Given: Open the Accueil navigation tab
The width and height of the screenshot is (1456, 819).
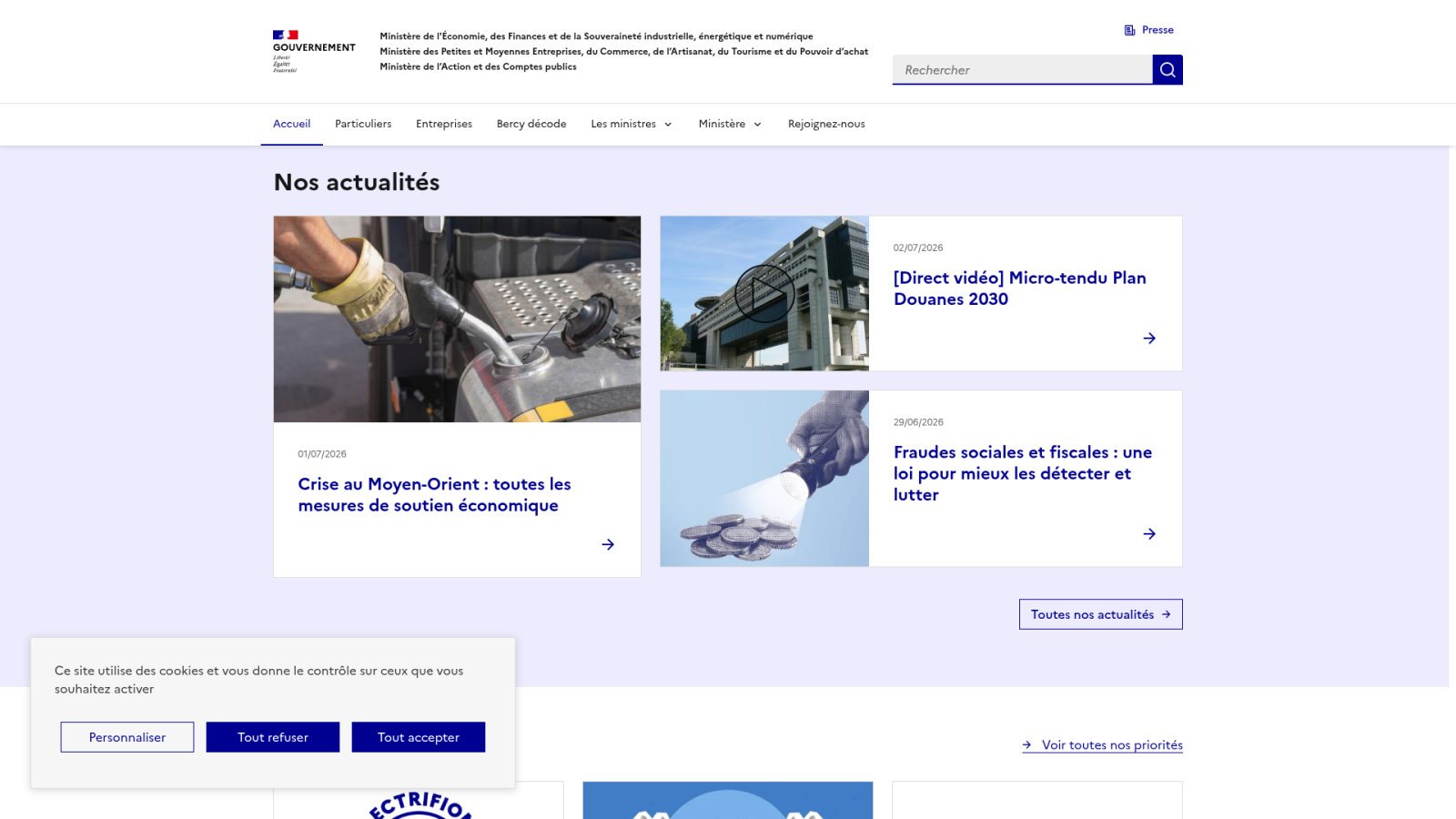Looking at the screenshot, I should (x=291, y=124).
